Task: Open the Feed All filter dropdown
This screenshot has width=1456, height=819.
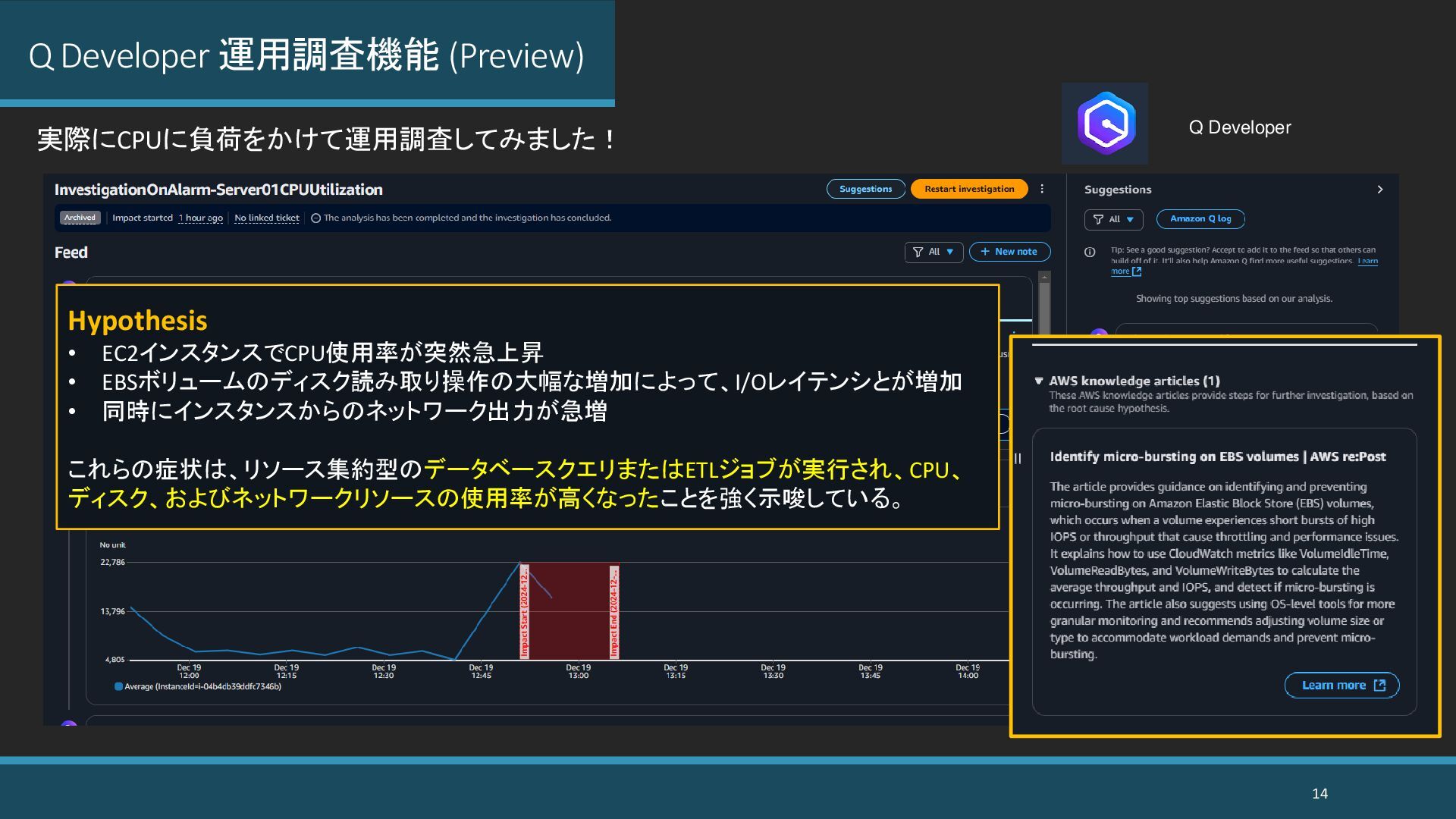Action: click(934, 252)
